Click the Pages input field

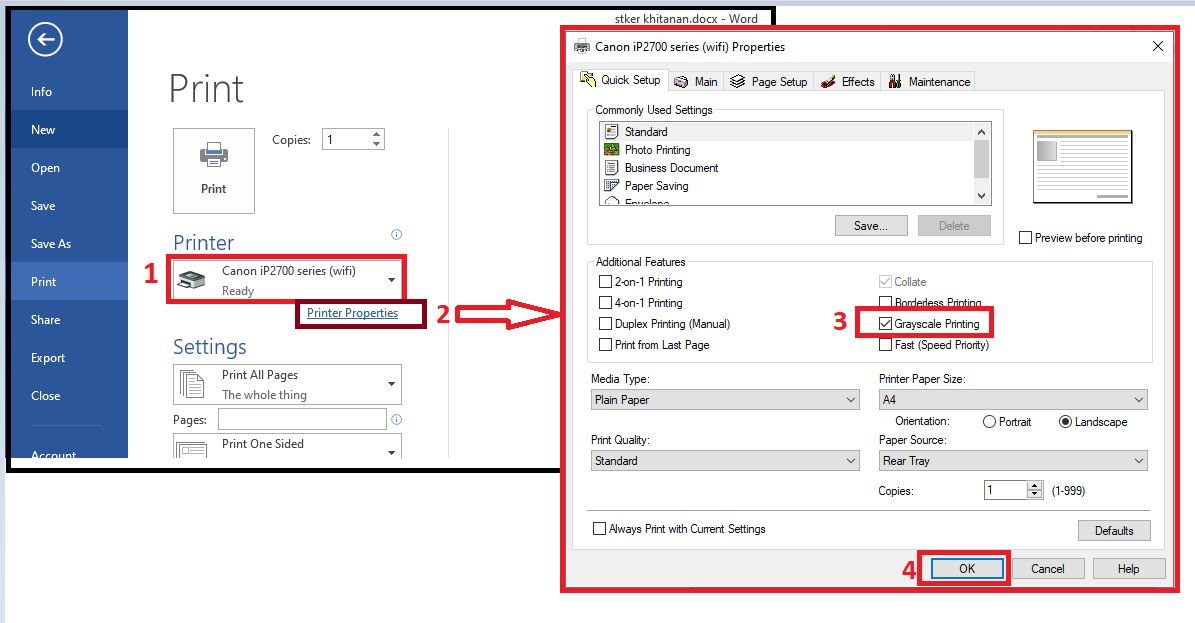303,419
